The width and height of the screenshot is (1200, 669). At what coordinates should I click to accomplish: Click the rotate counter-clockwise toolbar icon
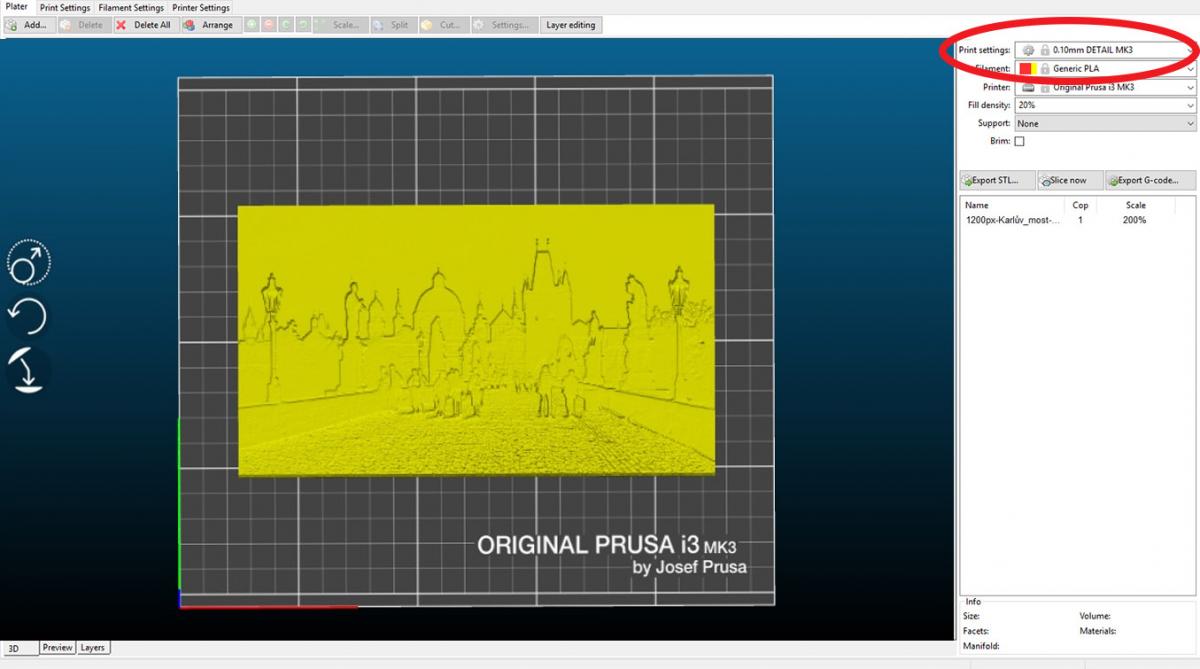(286, 25)
